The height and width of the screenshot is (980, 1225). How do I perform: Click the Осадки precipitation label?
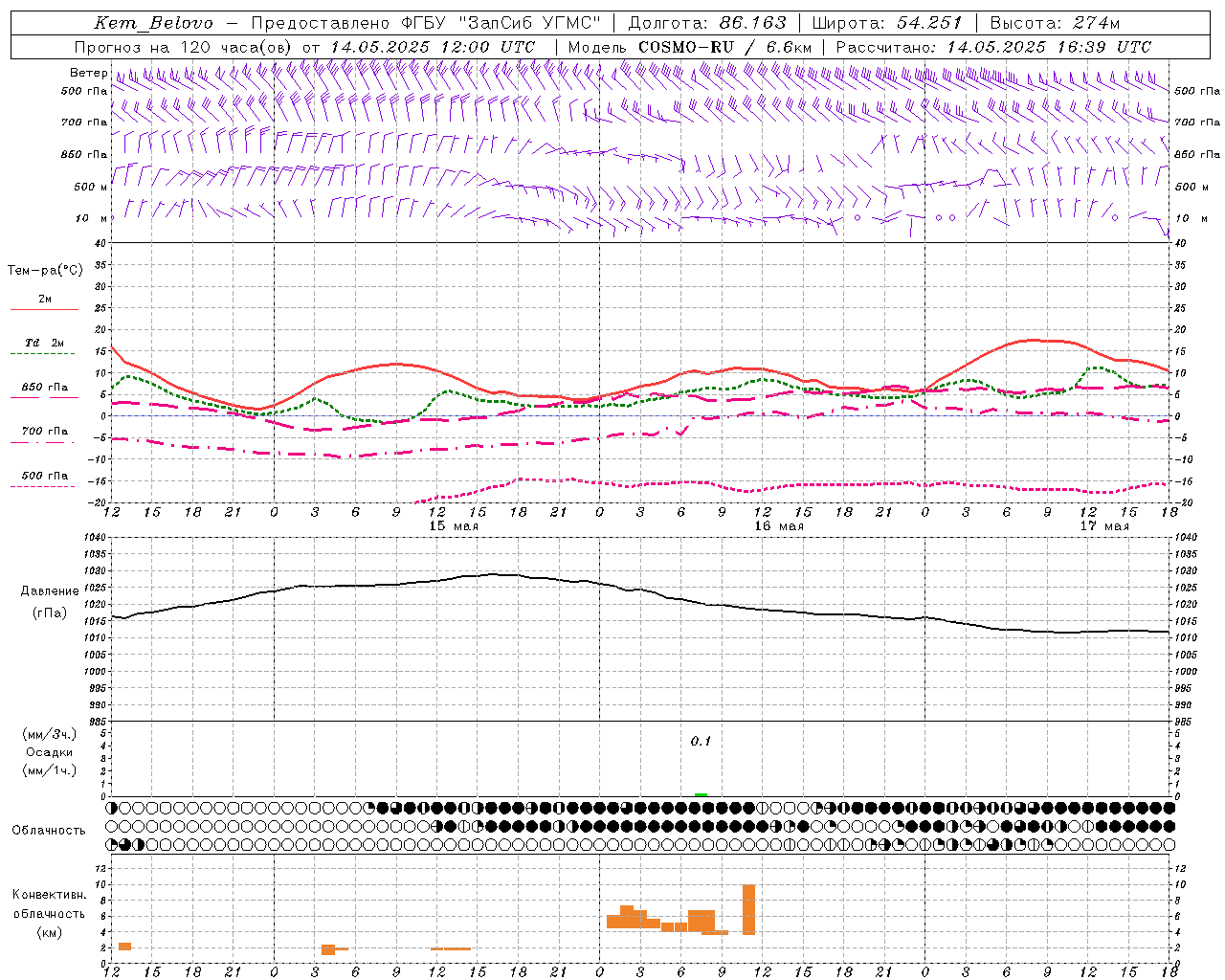[49, 752]
